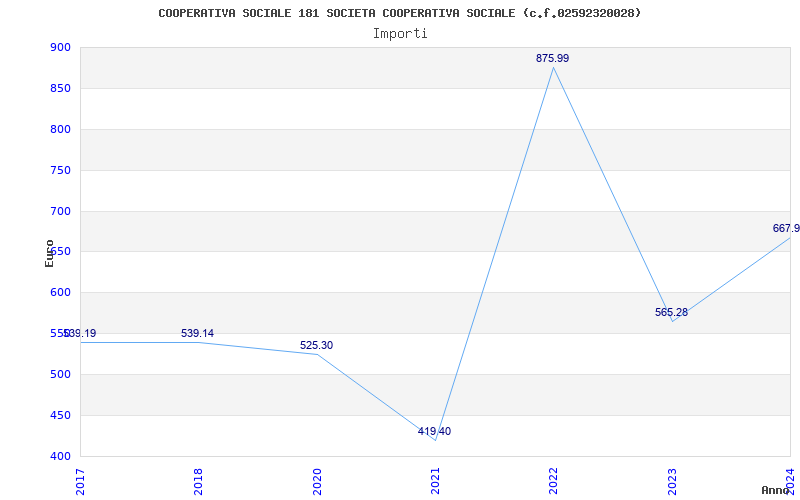800x500 pixels.
Task: Click the 850 y-axis tick label
Action: point(60,88)
